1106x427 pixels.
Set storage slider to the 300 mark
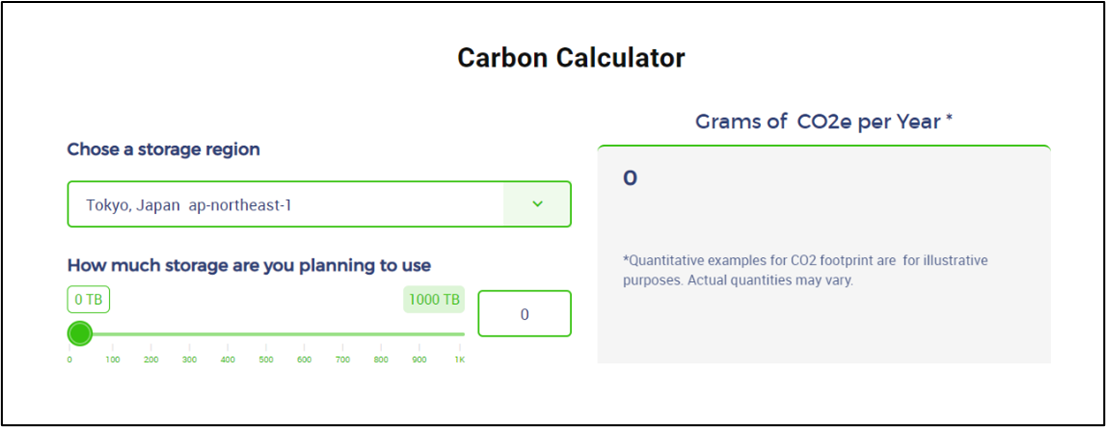click(x=190, y=334)
